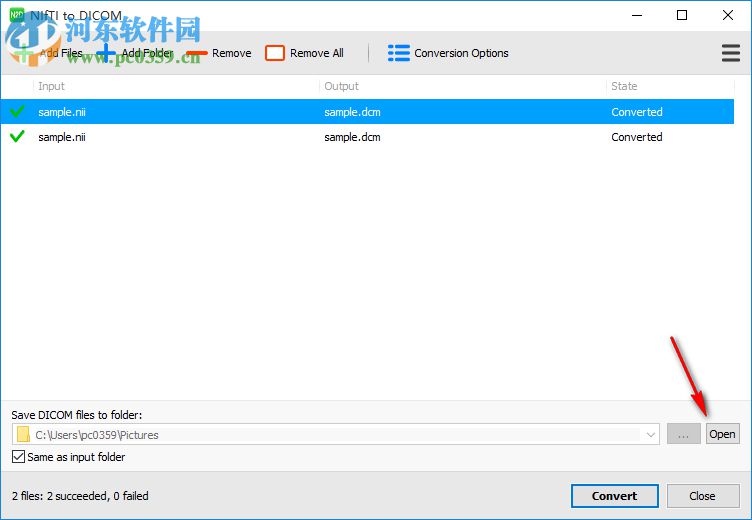Screen dimensions: 752x520
Task: Click the State column header
Action: pos(624,86)
